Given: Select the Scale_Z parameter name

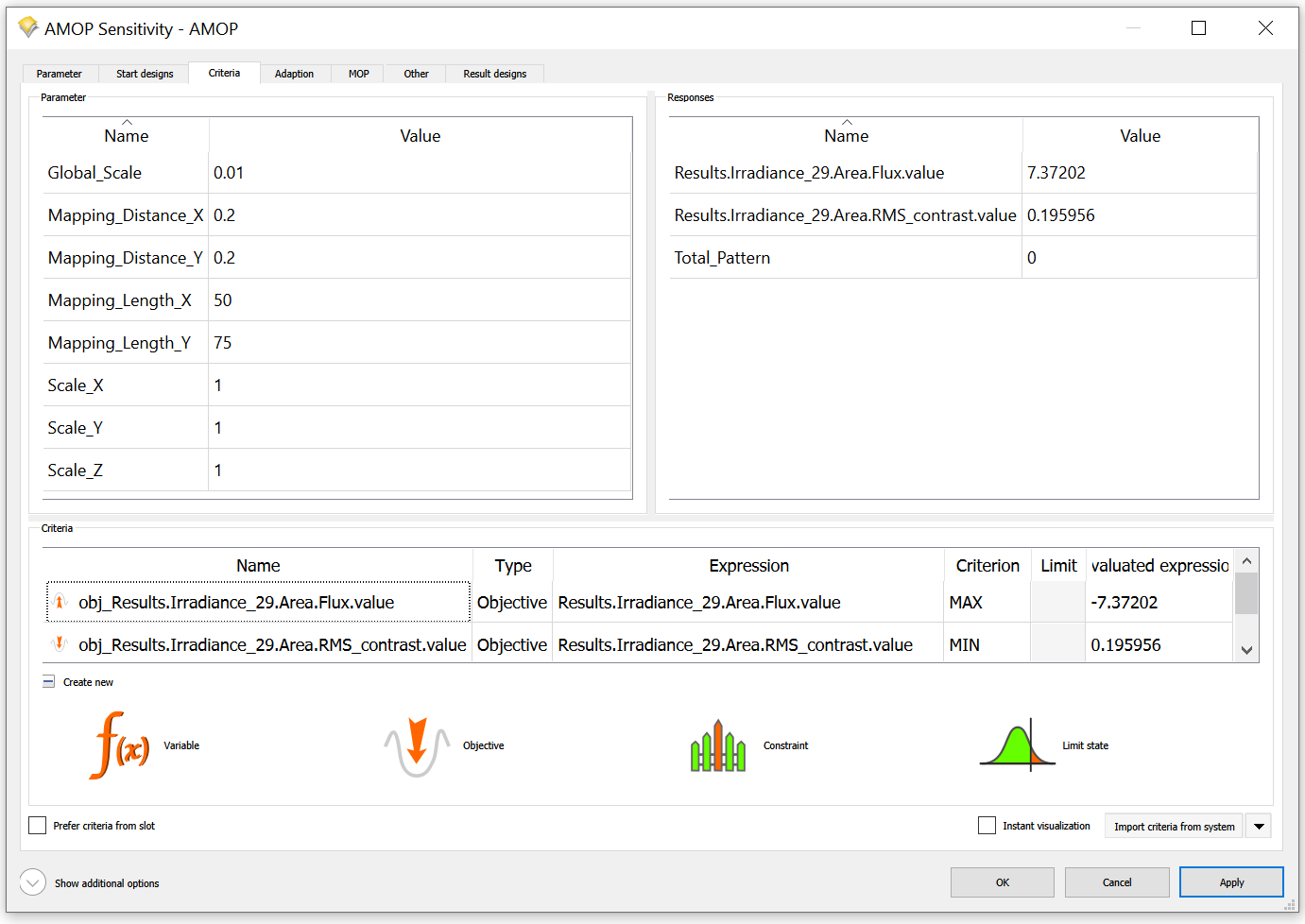Looking at the screenshot, I should [x=76, y=471].
